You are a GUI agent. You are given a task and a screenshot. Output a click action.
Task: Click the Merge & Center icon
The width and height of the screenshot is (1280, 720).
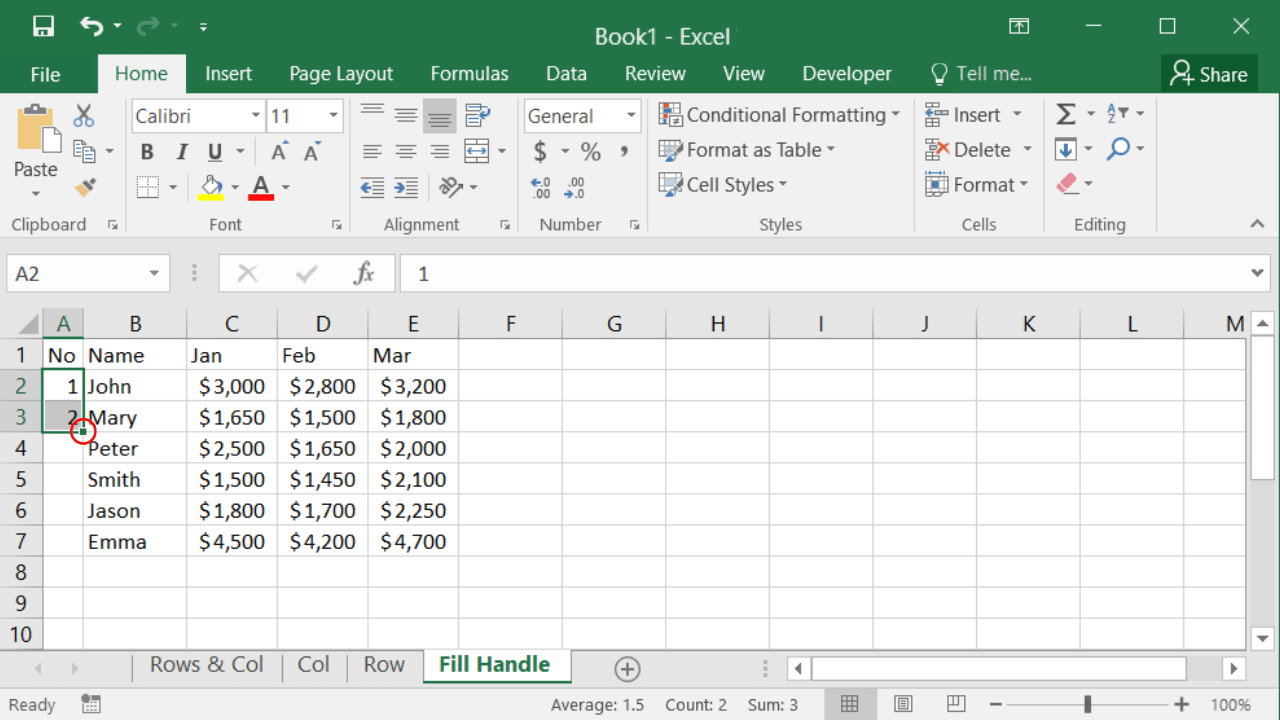pyautogui.click(x=477, y=152)
